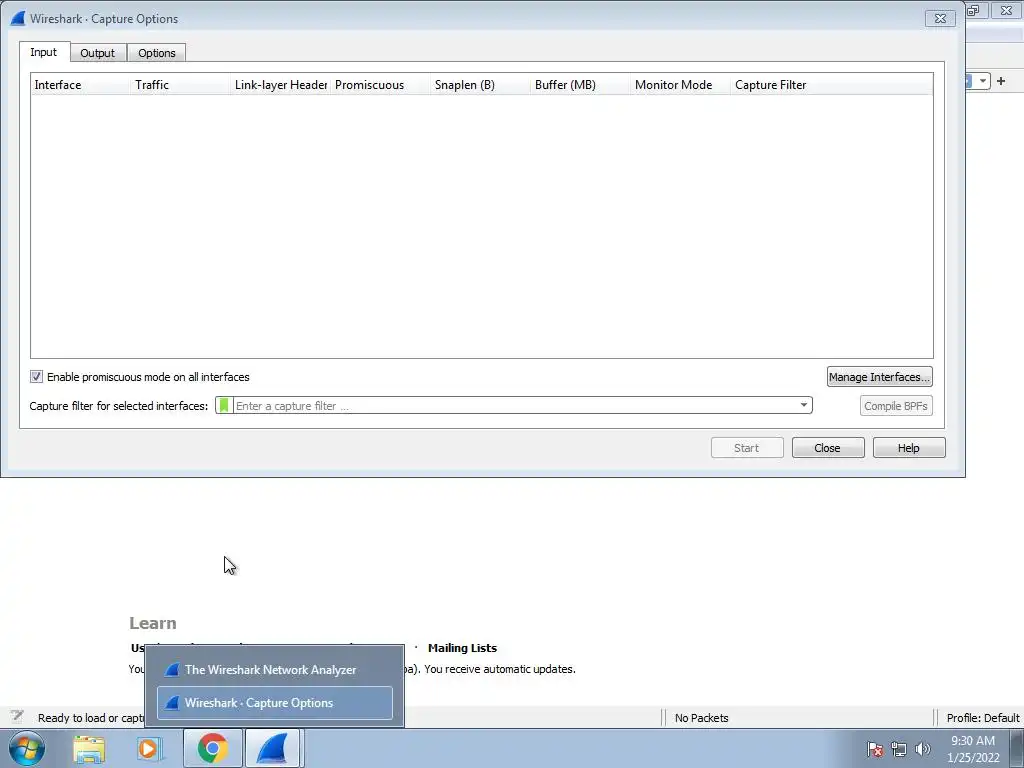Click the plus add filter button
This screenshot has height=768, width=1024.
(1001, 81)
